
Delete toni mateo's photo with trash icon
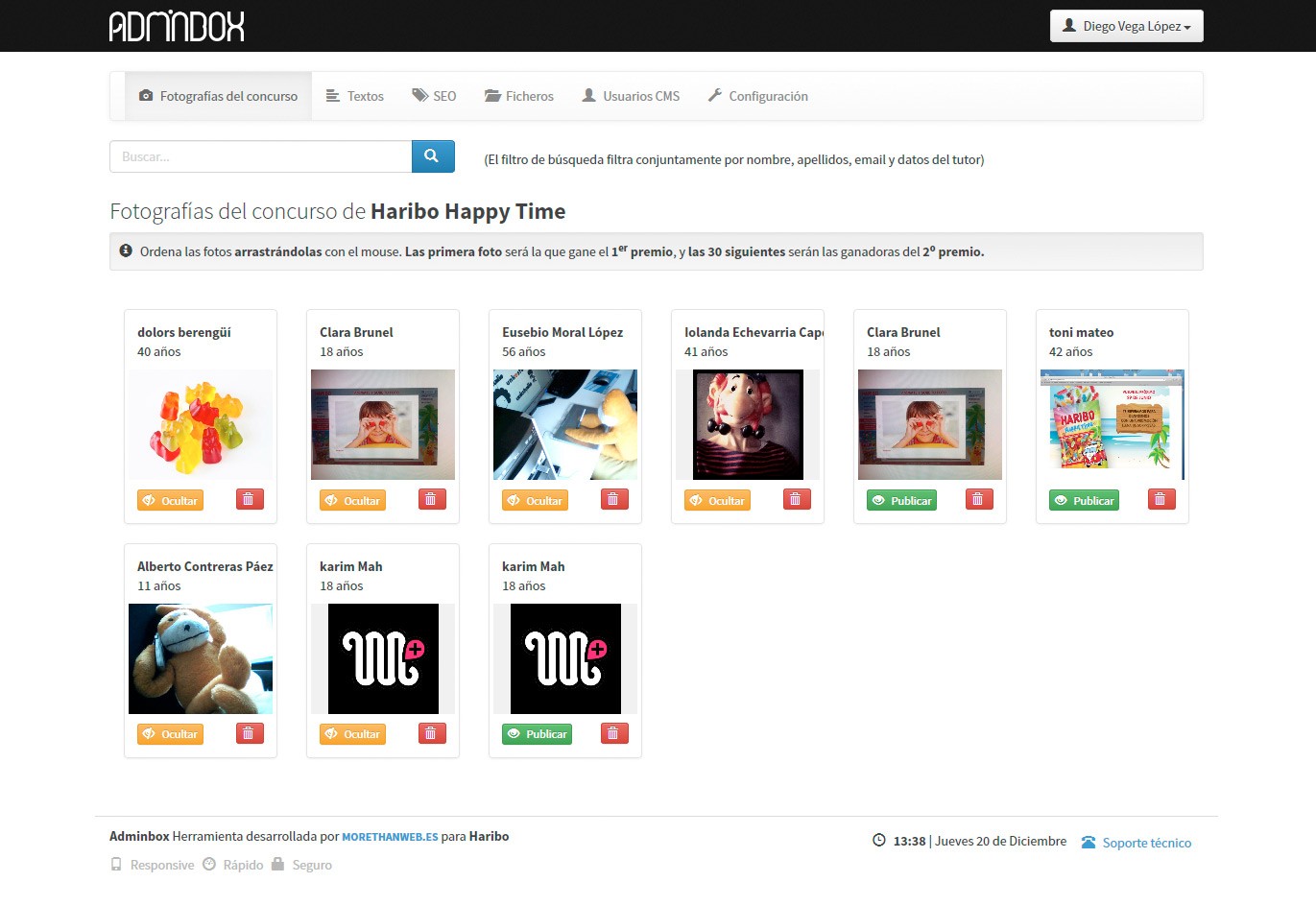[1161, 499]
